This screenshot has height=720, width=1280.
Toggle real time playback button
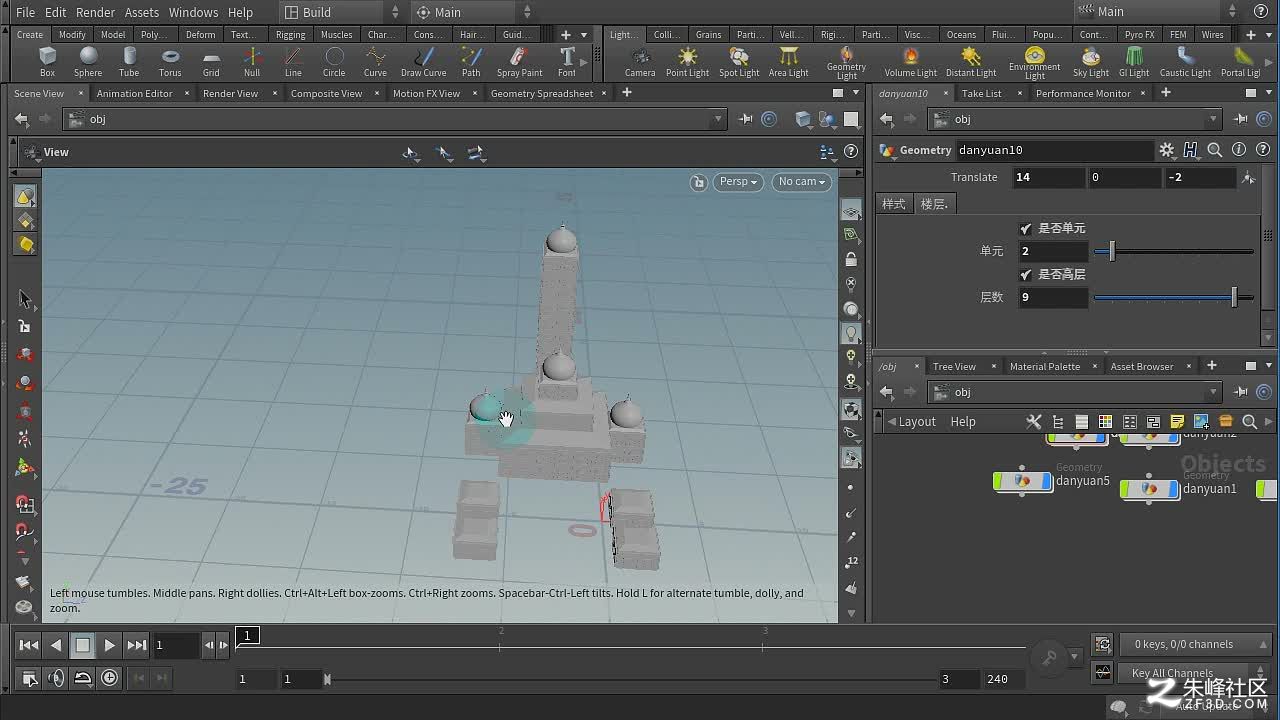tap(109, 678)
